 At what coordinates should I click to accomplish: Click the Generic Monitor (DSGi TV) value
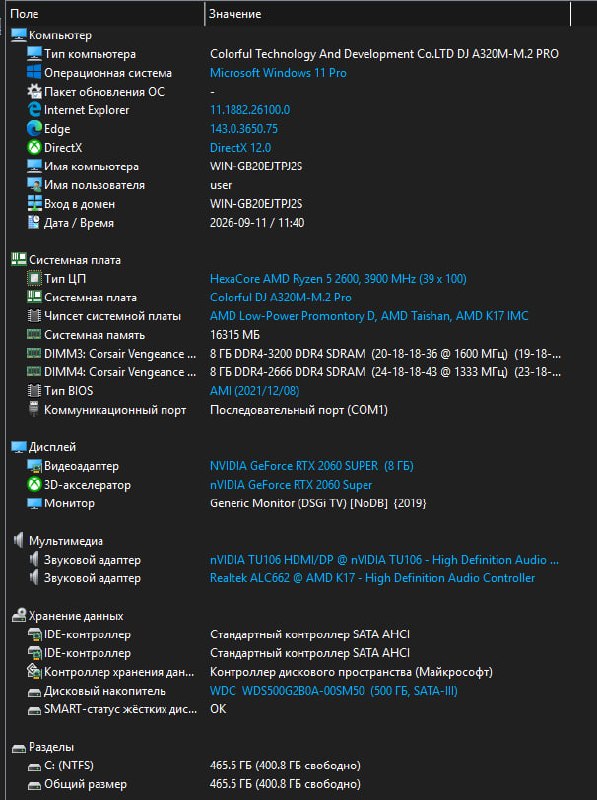318,503
